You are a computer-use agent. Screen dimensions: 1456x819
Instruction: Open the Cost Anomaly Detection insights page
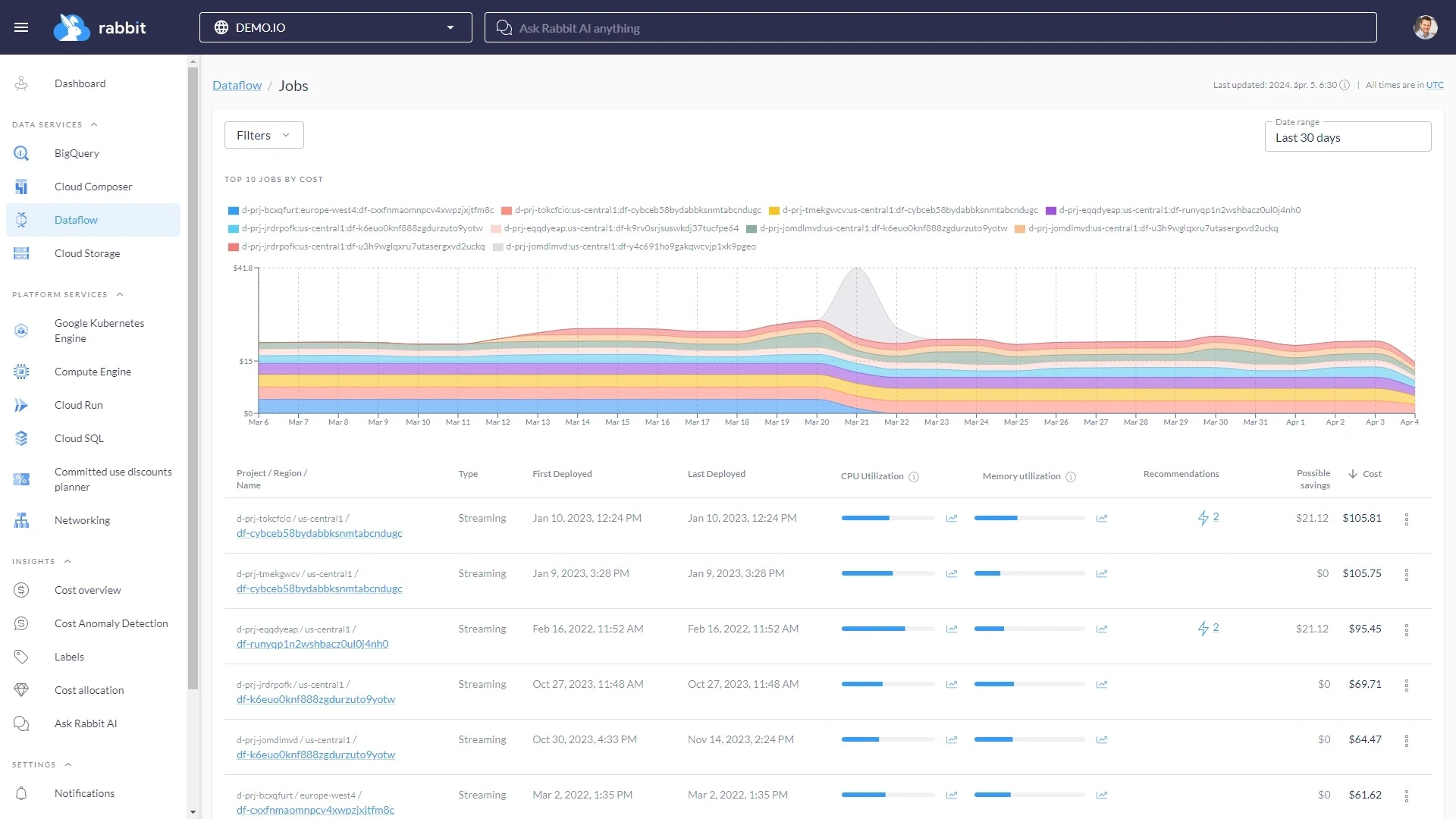point(111,623)
